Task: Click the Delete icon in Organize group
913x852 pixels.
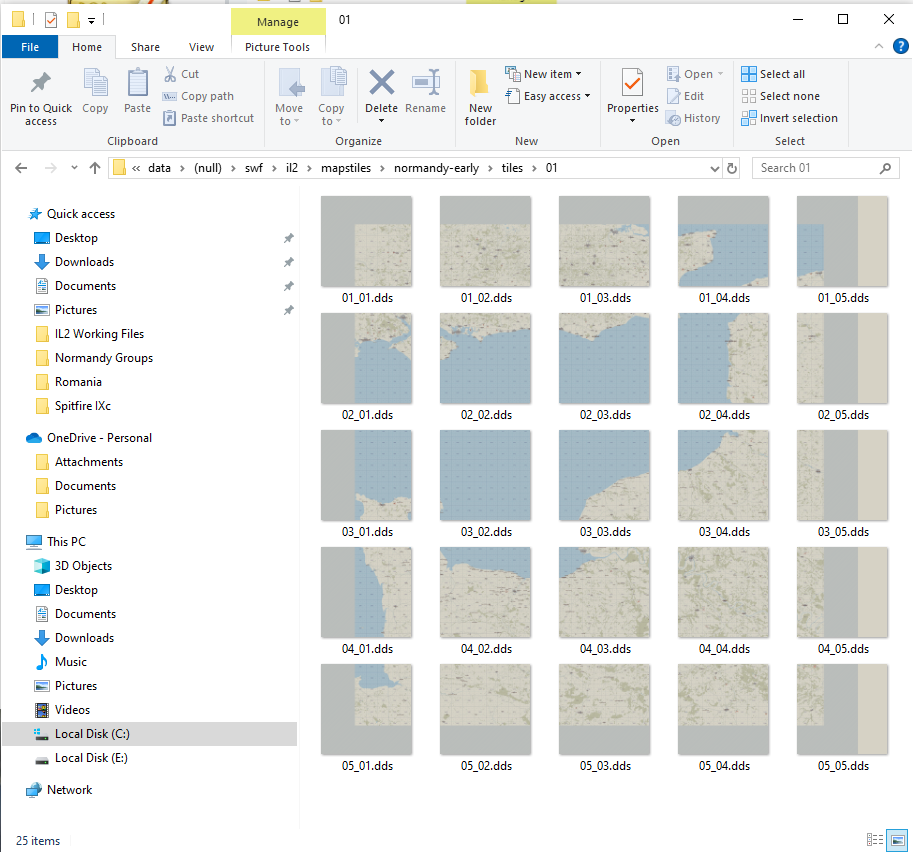Action: pyautogui.click(x=381, y=85)
